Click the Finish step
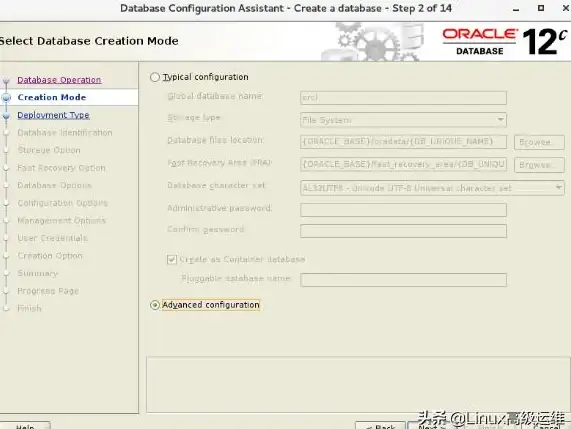This screenshot has width=571, height=429. [x=29, y=308]
